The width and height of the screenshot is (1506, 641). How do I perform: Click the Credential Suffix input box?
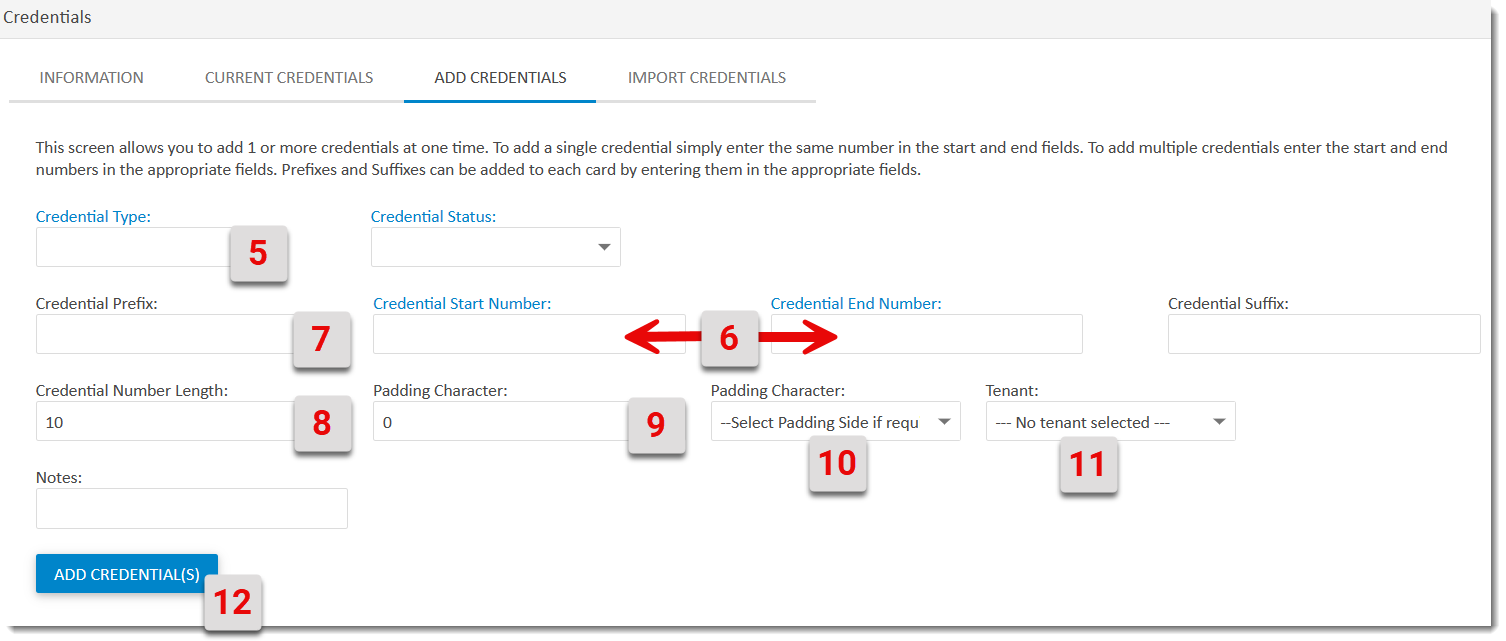[1324, 334]
